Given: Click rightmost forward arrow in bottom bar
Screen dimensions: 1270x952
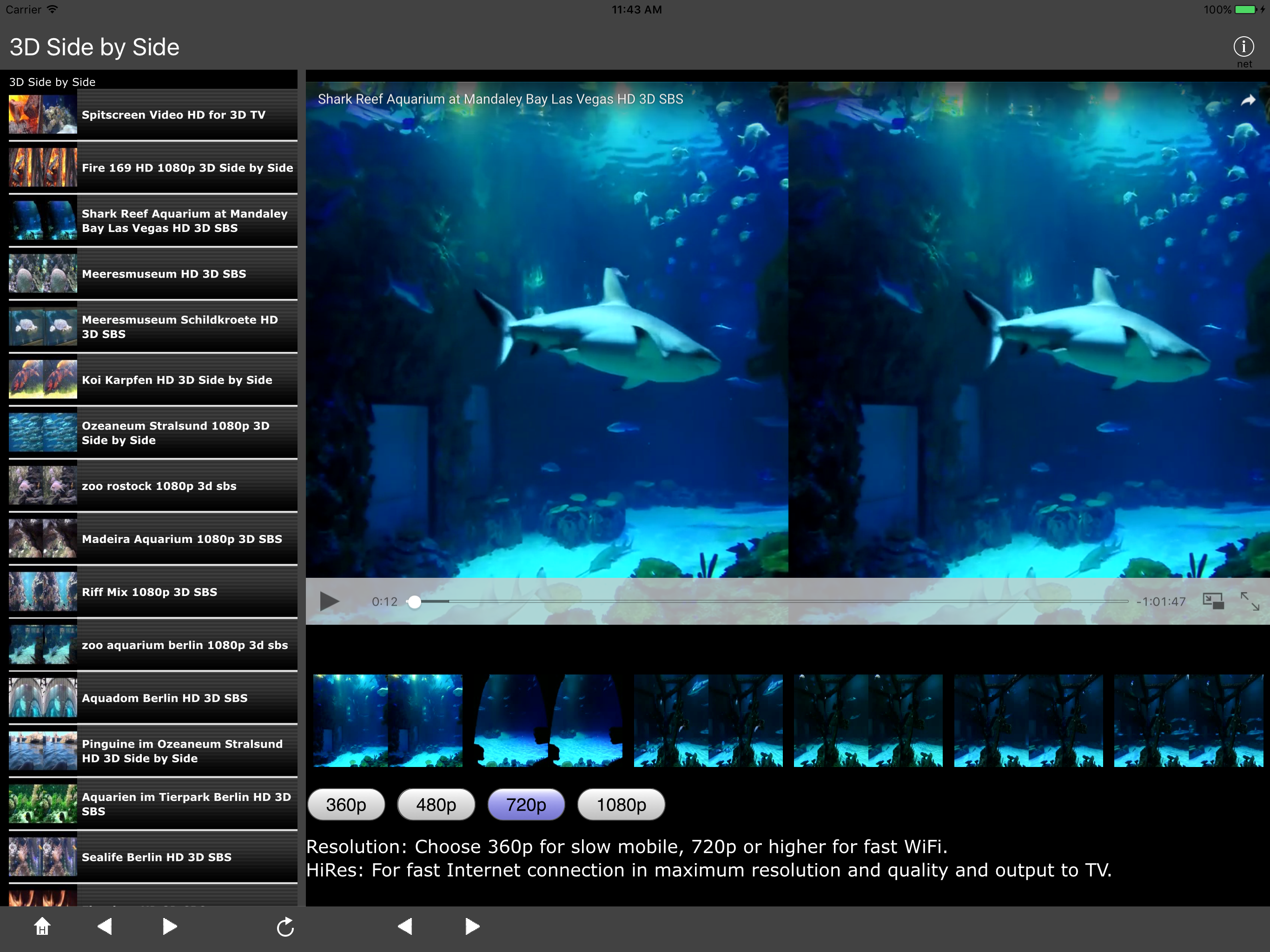Looking at the screenshot, I should coord(471,926).
